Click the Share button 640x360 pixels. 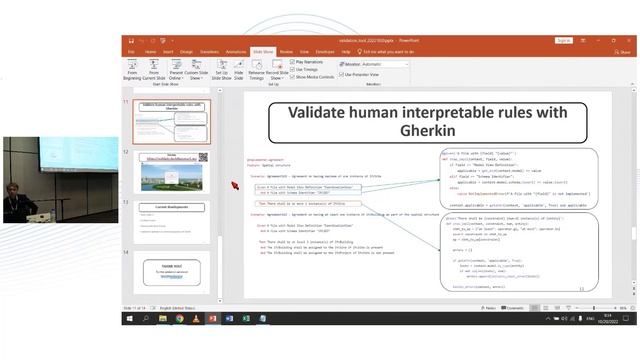click(622, 52)
